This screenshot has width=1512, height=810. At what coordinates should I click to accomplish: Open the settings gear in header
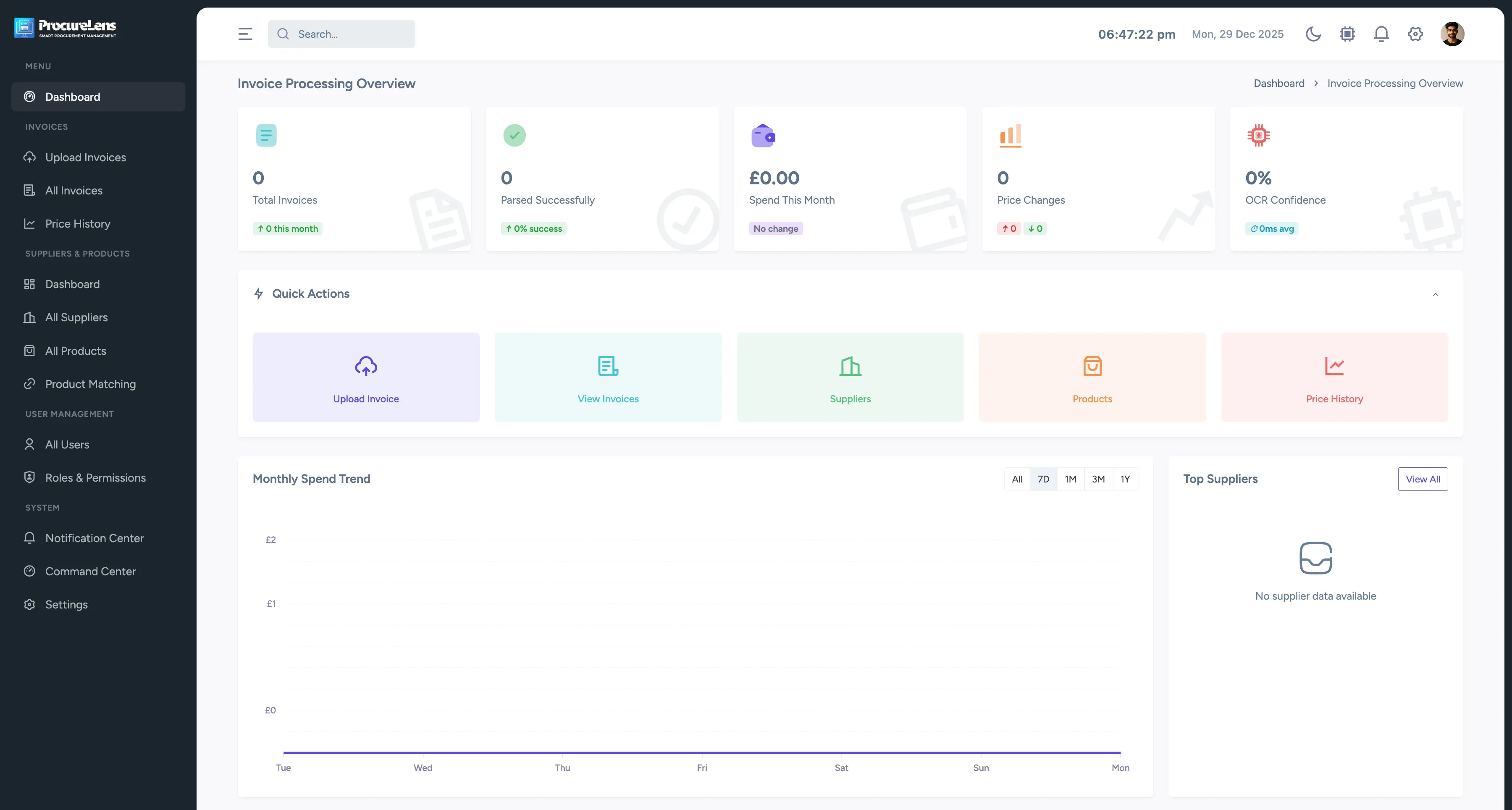pos(1415,34)
